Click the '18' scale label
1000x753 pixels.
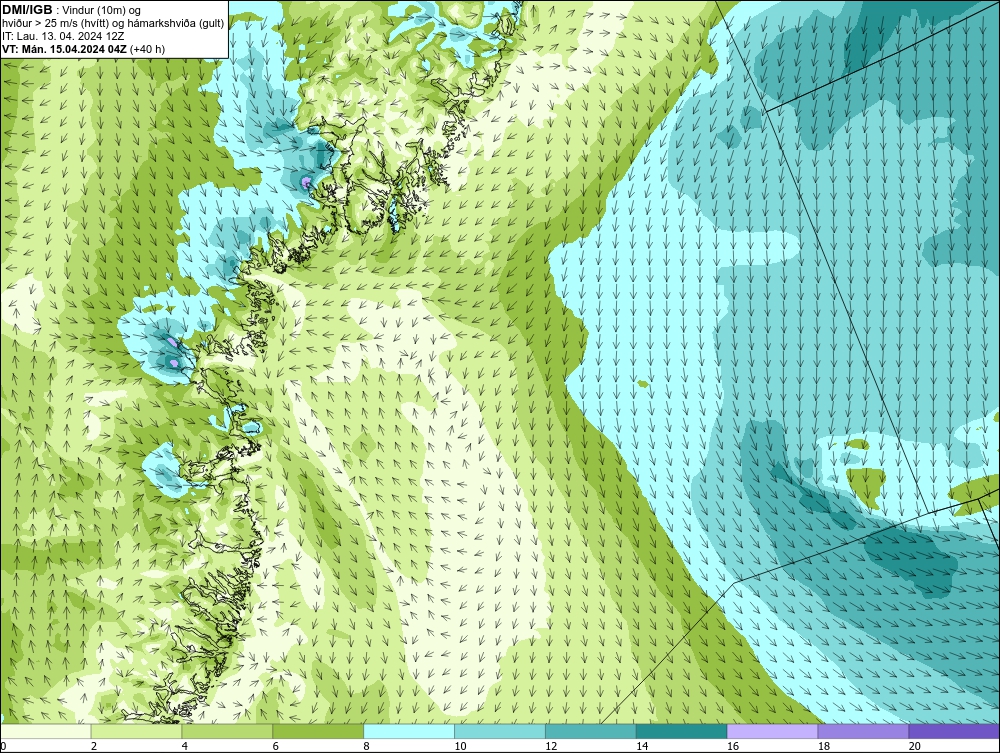tap(824, 746)
